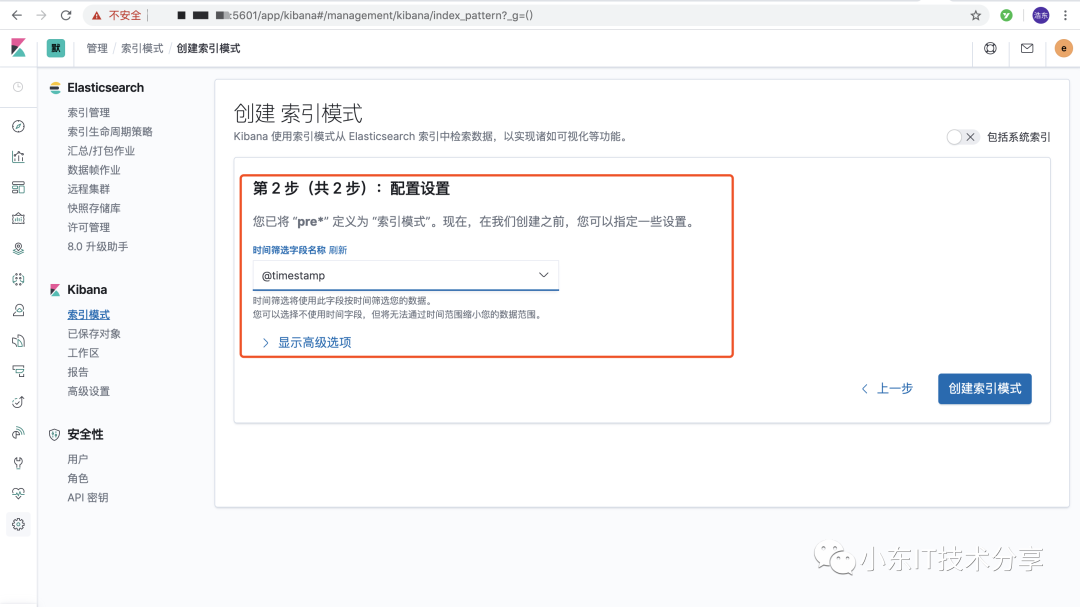1080x607 pixels.
Task: Open Stack Monitoring heartbeat icon
Action: pos(19,493)
